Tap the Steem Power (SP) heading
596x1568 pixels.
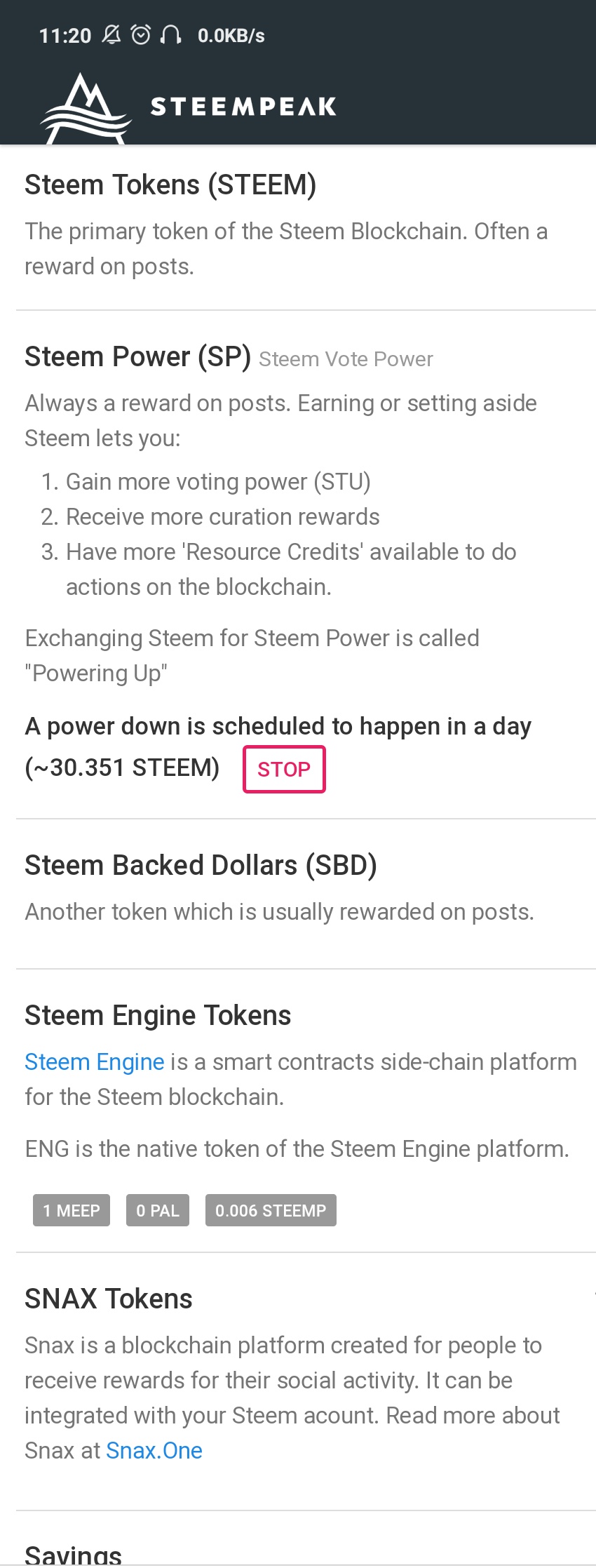[x=137, y=357]
